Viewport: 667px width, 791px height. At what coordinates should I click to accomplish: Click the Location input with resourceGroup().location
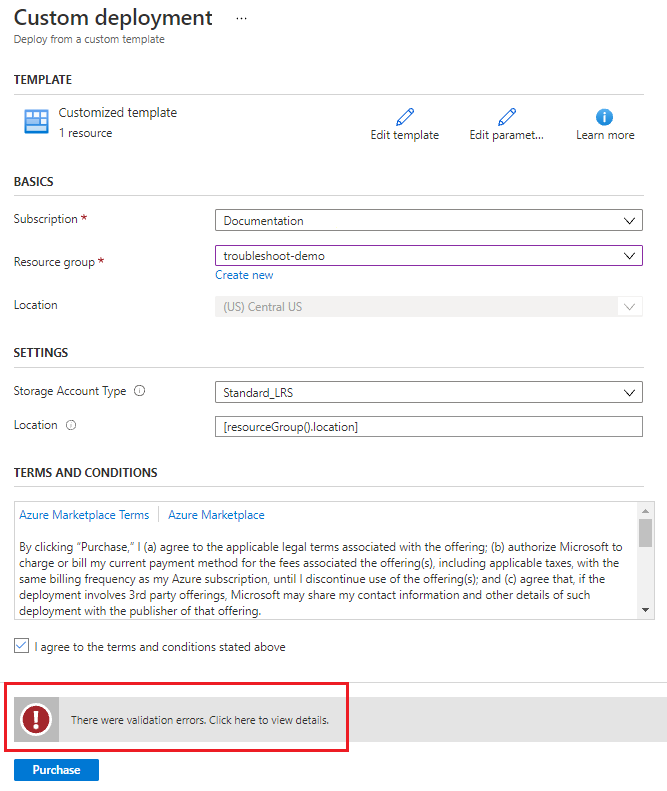coord(428,427)
